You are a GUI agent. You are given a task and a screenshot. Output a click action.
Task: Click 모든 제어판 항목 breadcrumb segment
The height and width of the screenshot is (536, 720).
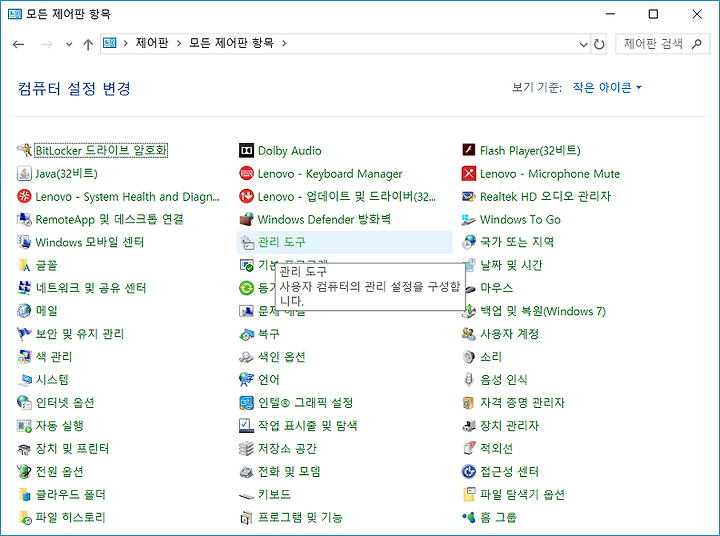click(231, 43)
